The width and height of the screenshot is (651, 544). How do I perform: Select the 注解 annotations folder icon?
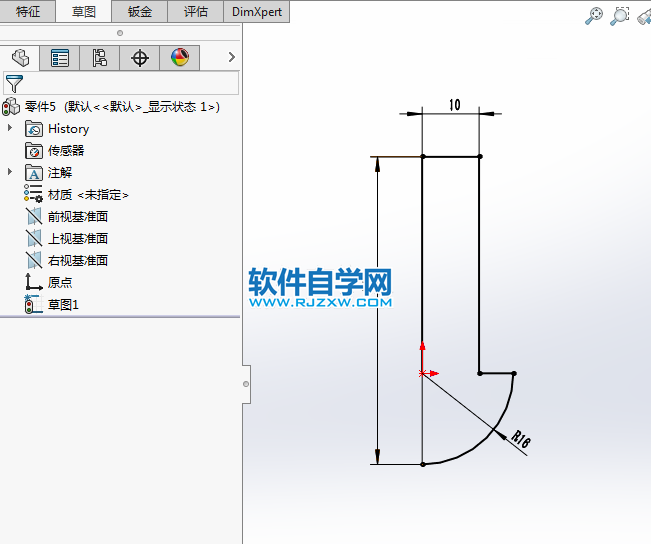[x=34, y=173]
